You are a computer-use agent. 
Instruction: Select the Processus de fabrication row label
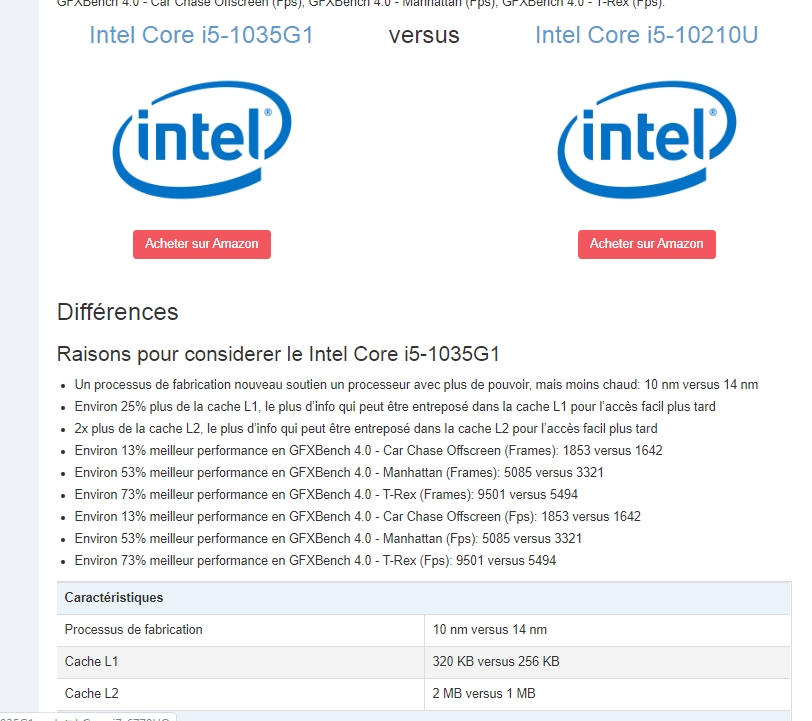click(134, 630)
